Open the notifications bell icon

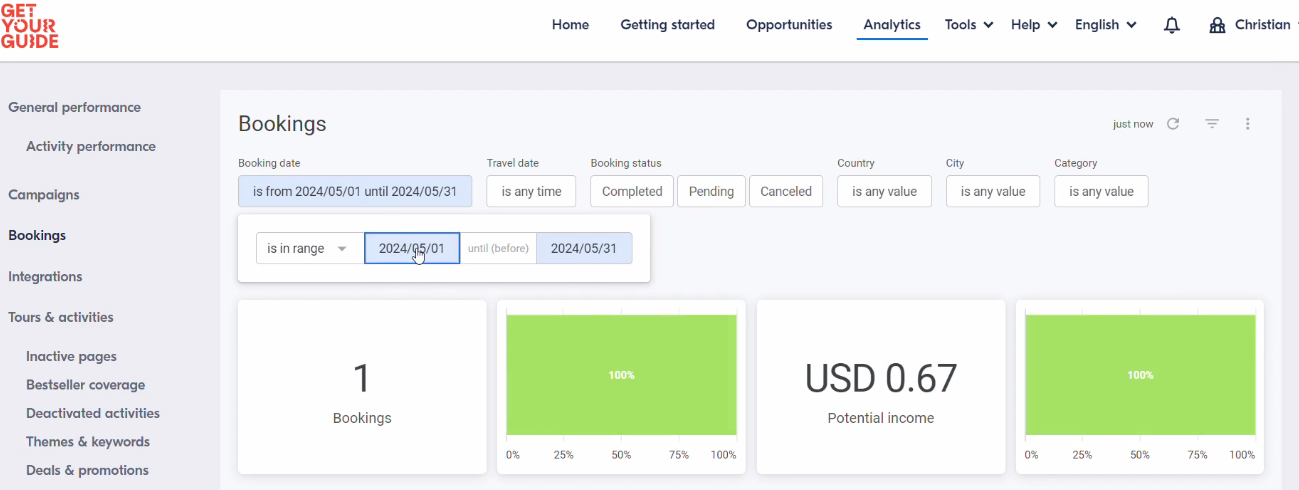(1172, 25)
